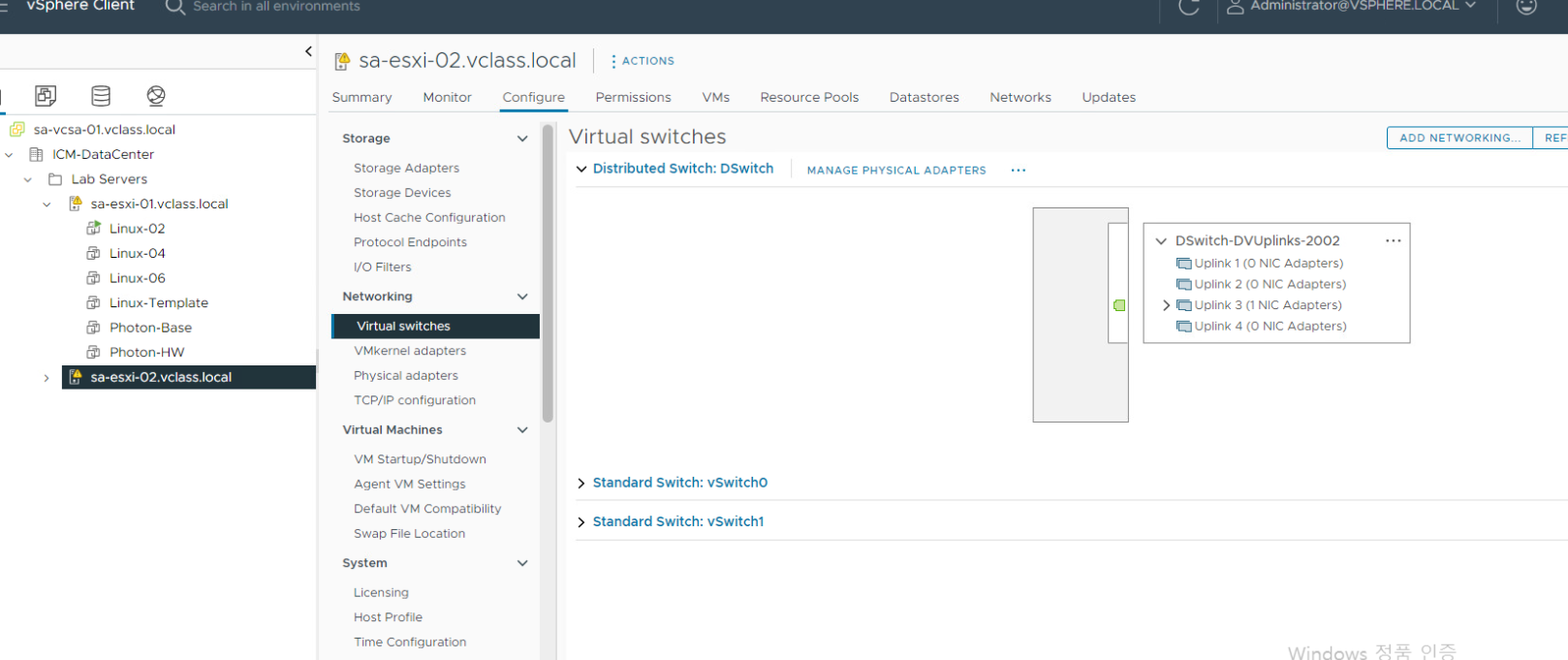Open the Storage inventory icon
The width and height of the screenshot is (1568, 660).
(101, 95)
